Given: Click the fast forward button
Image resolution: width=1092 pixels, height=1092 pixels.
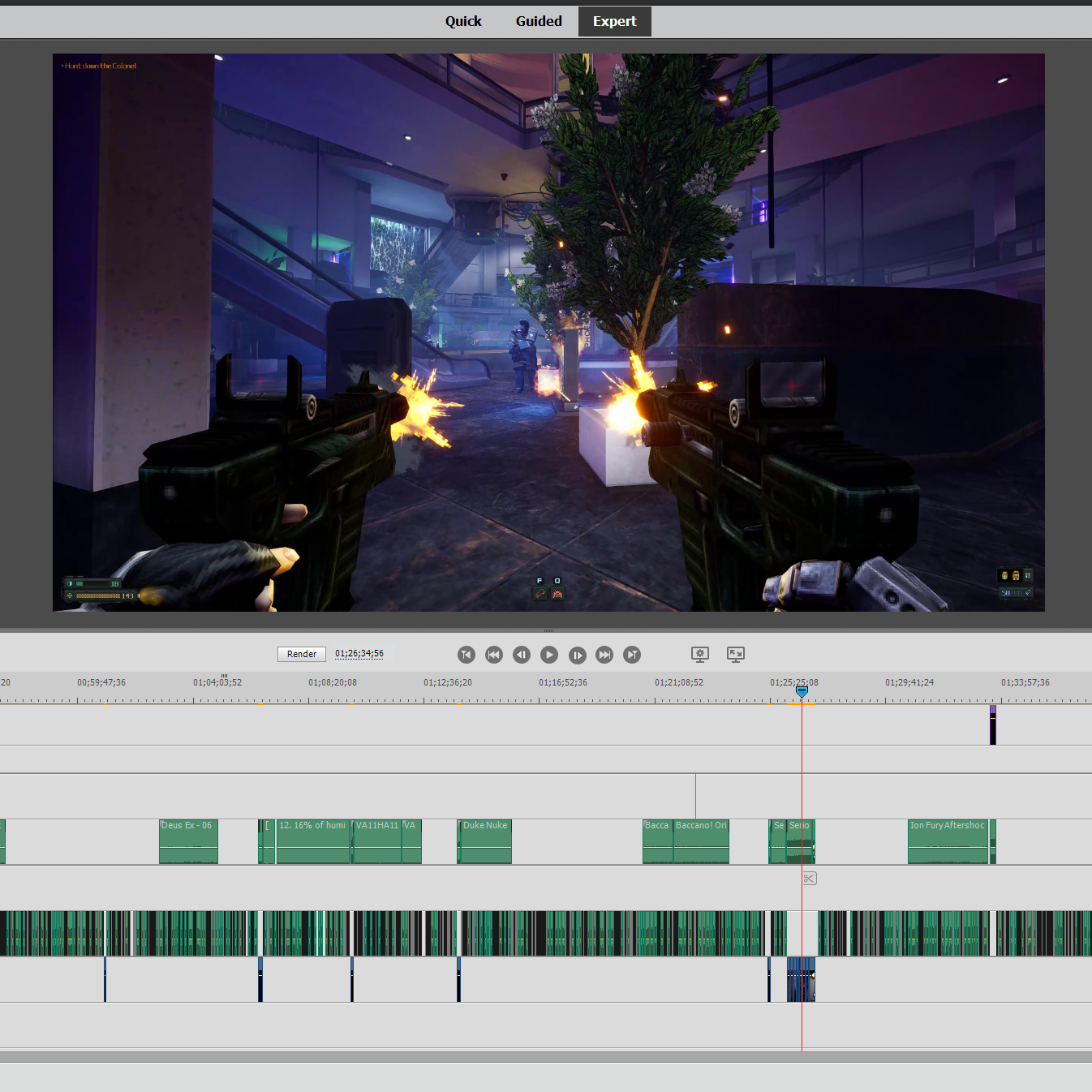Looking at the screenshot, I should (x=604, y=655).
